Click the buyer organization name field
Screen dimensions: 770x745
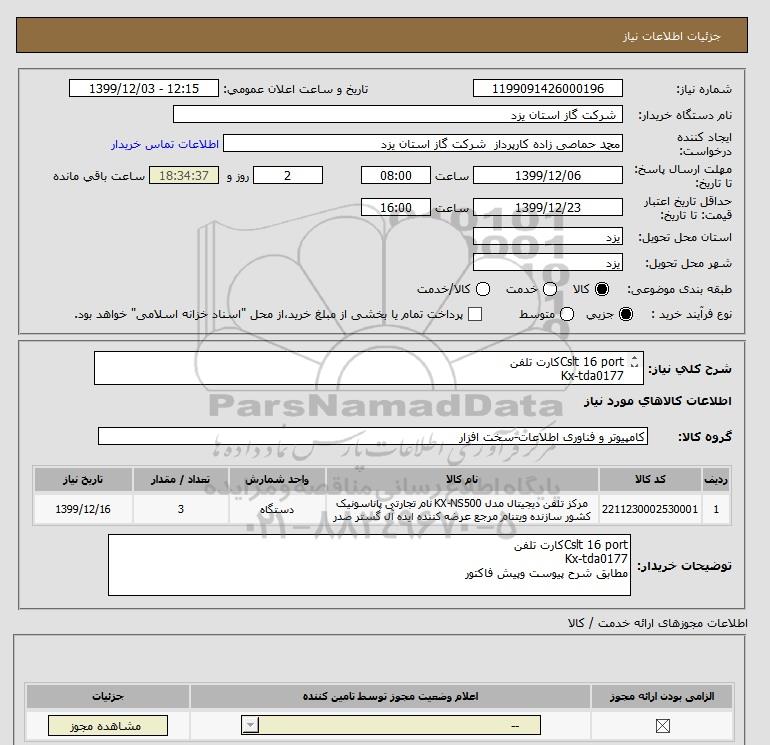tap(398, 114)
